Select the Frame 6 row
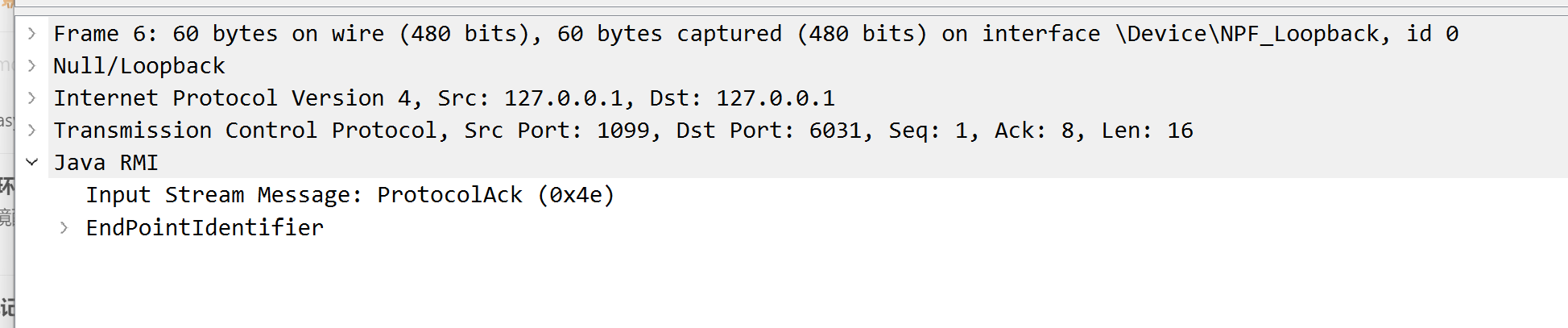The width and height of the screenshot is (1568, 328). click(x=792, y=33)
